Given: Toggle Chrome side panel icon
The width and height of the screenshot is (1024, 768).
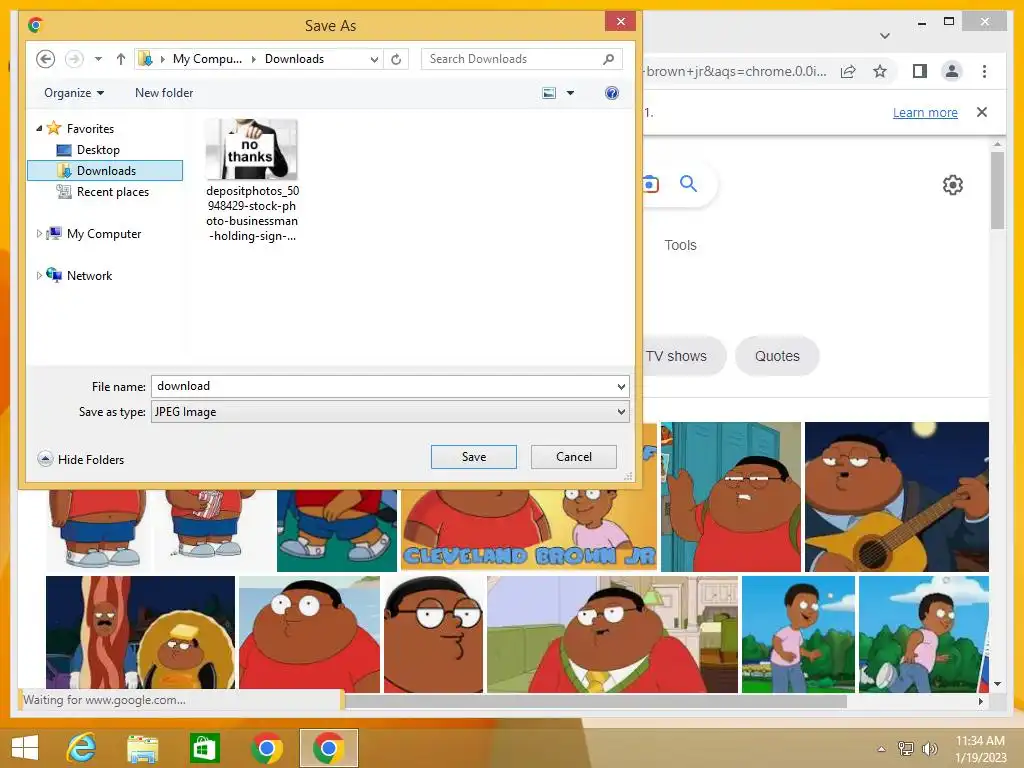Looking at the screenshot, I should coord(920,71).
